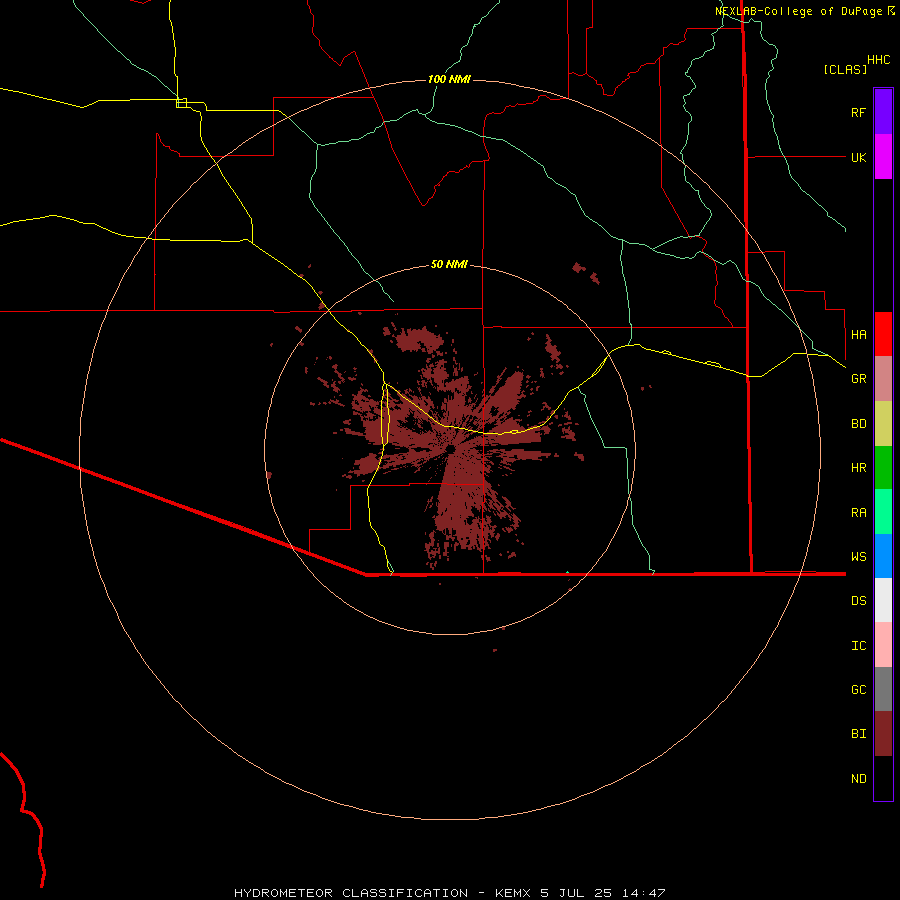The image size is (900, 900).
Task: Click the RF legend label
Action: click(858, 112)
